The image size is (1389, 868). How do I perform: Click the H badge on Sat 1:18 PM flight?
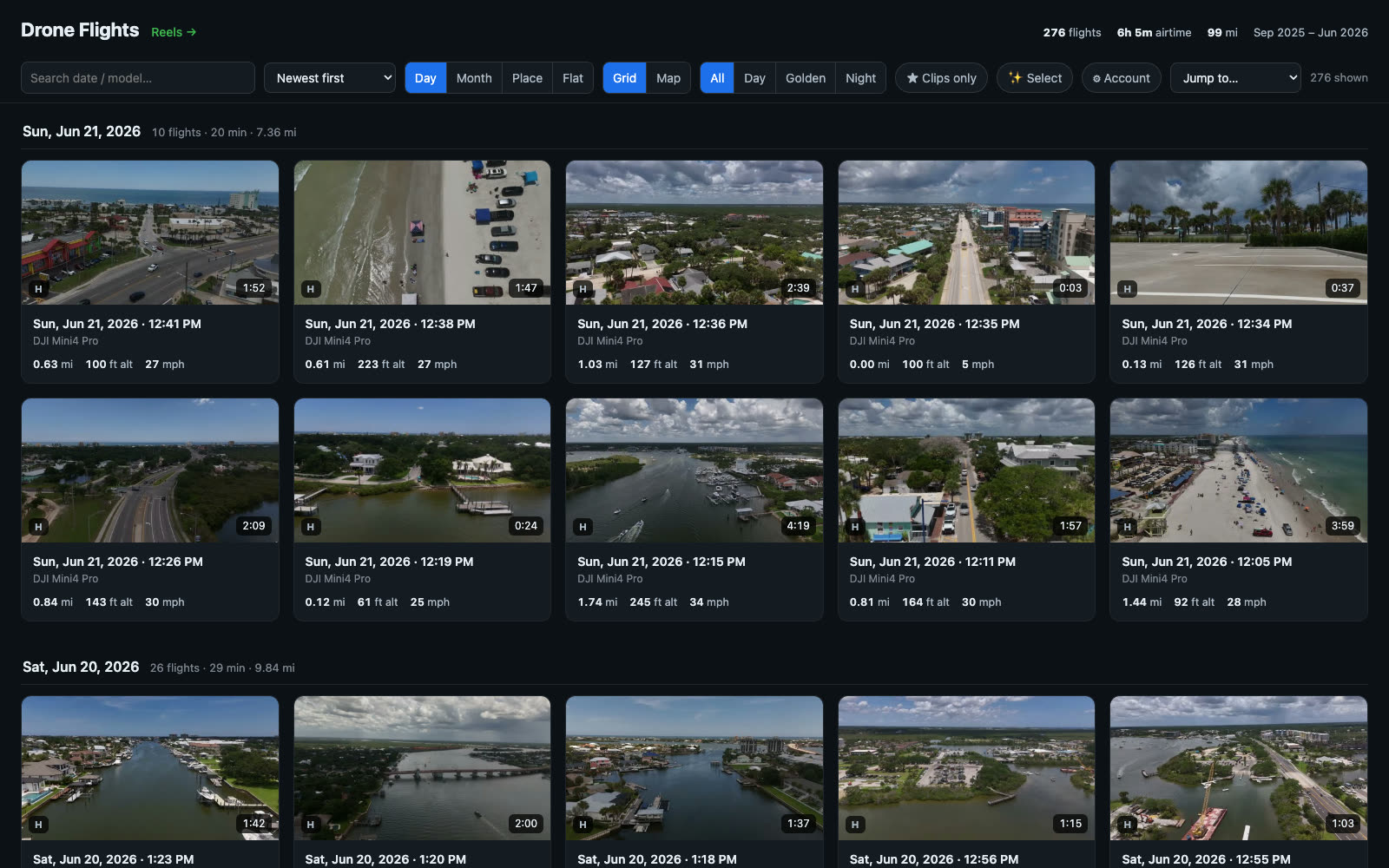point(583,825)
